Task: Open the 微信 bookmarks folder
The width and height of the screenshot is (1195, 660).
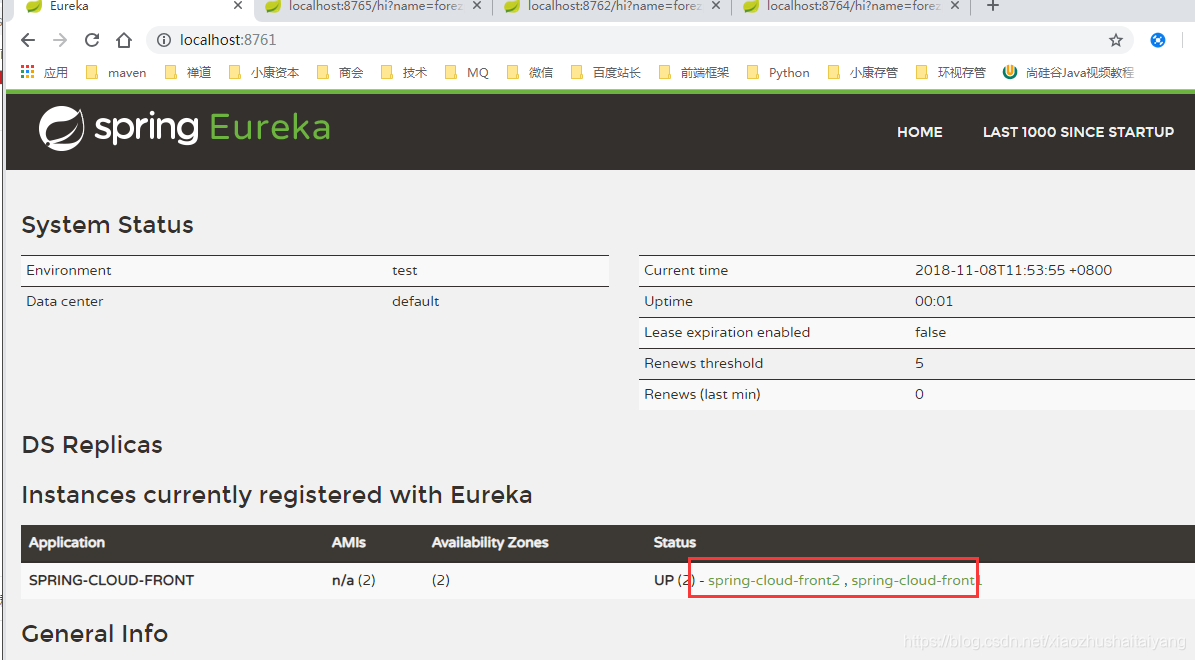Action: click(530, 72)
